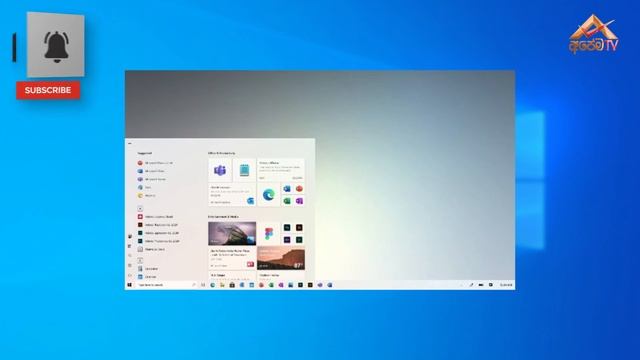Click the Teams icon on taskbar
The width and height of the screenshot is (640, 360).
click(x=320, y=285)
